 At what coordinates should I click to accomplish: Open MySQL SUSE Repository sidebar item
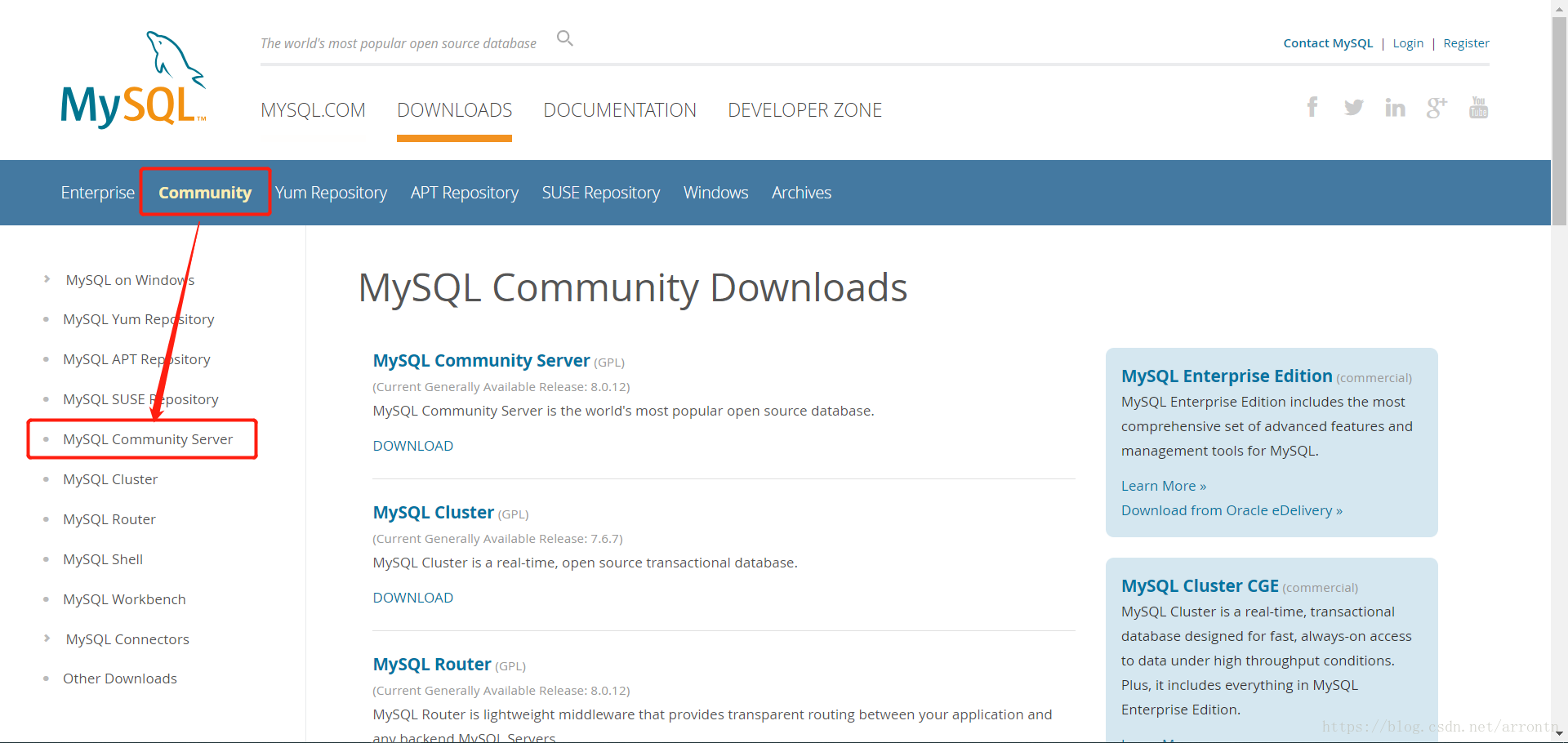140,399
